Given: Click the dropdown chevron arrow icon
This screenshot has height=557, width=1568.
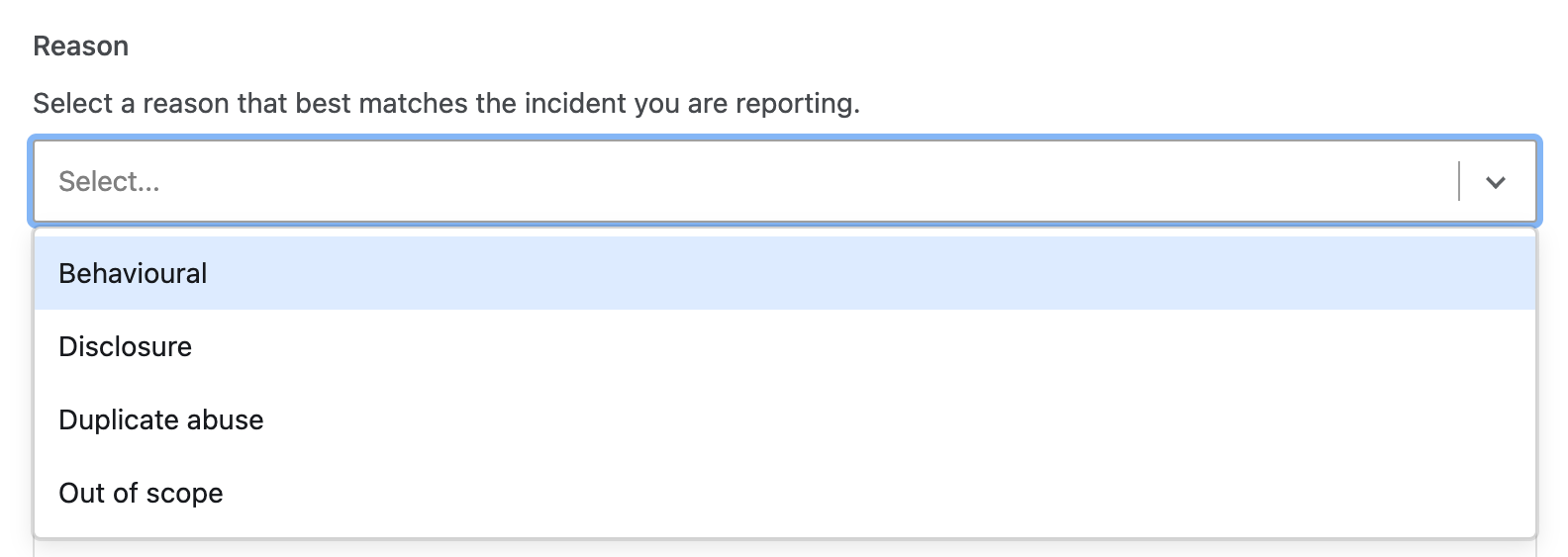Looking at the screenshot, I should click(1495, 182).
